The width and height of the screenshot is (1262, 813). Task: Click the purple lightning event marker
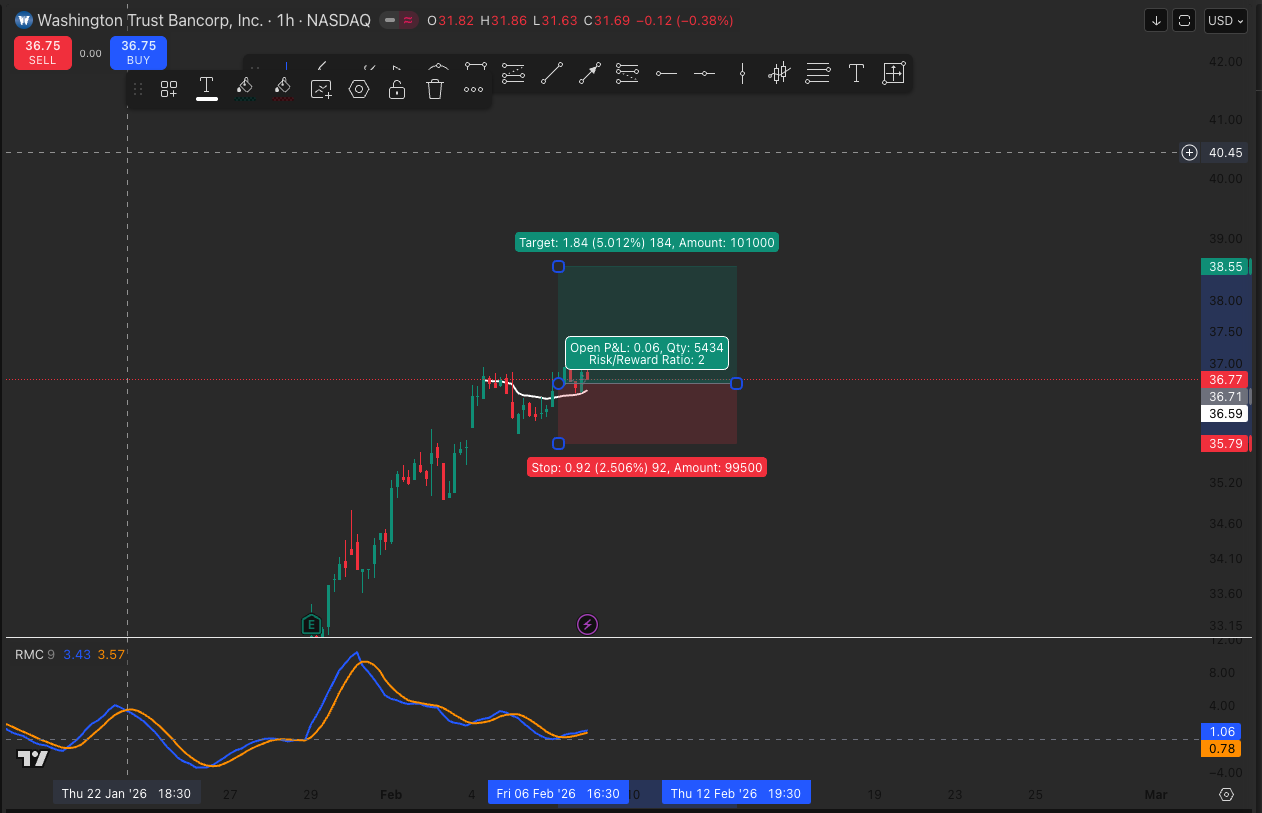click(588, 625)
